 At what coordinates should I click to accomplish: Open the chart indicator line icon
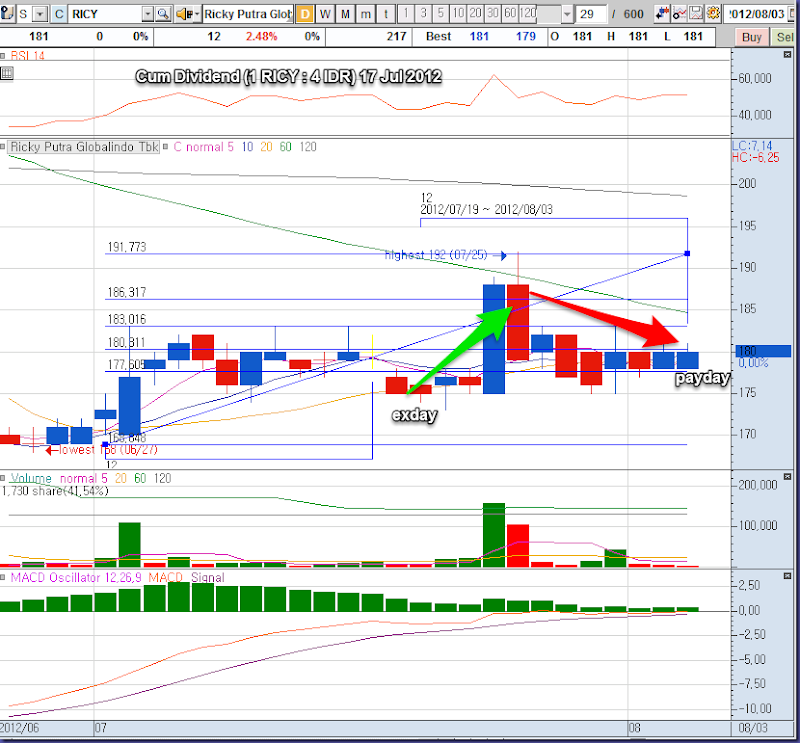688,15
